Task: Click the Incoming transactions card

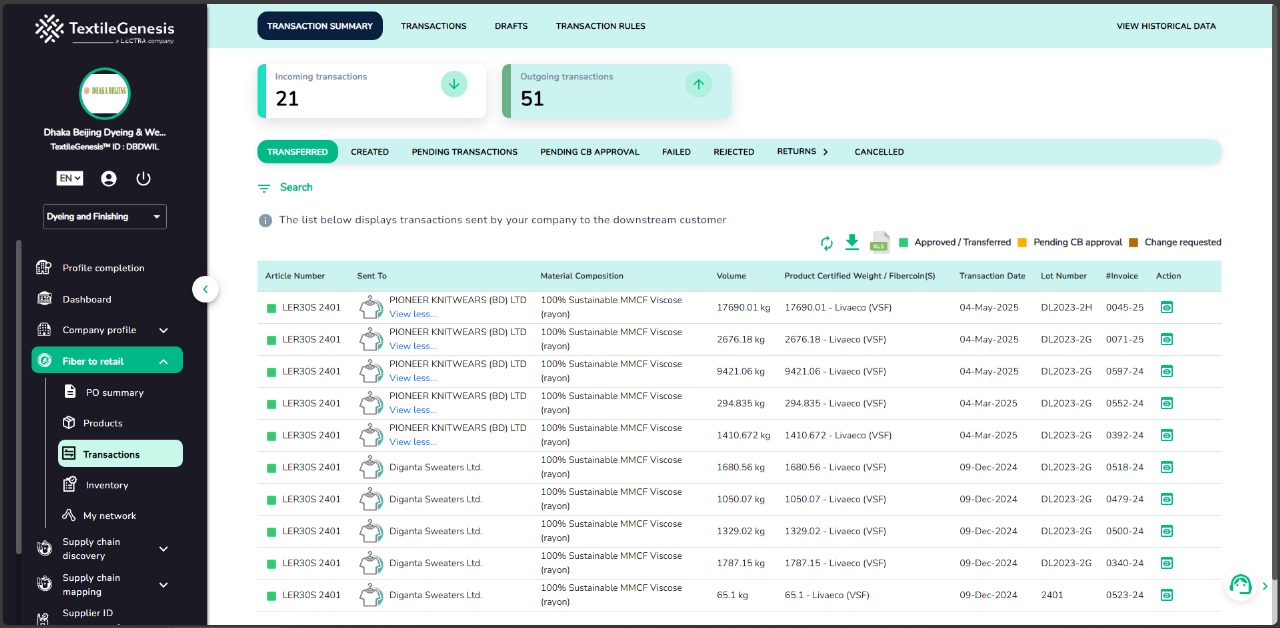Action: (x=372, y=91)
